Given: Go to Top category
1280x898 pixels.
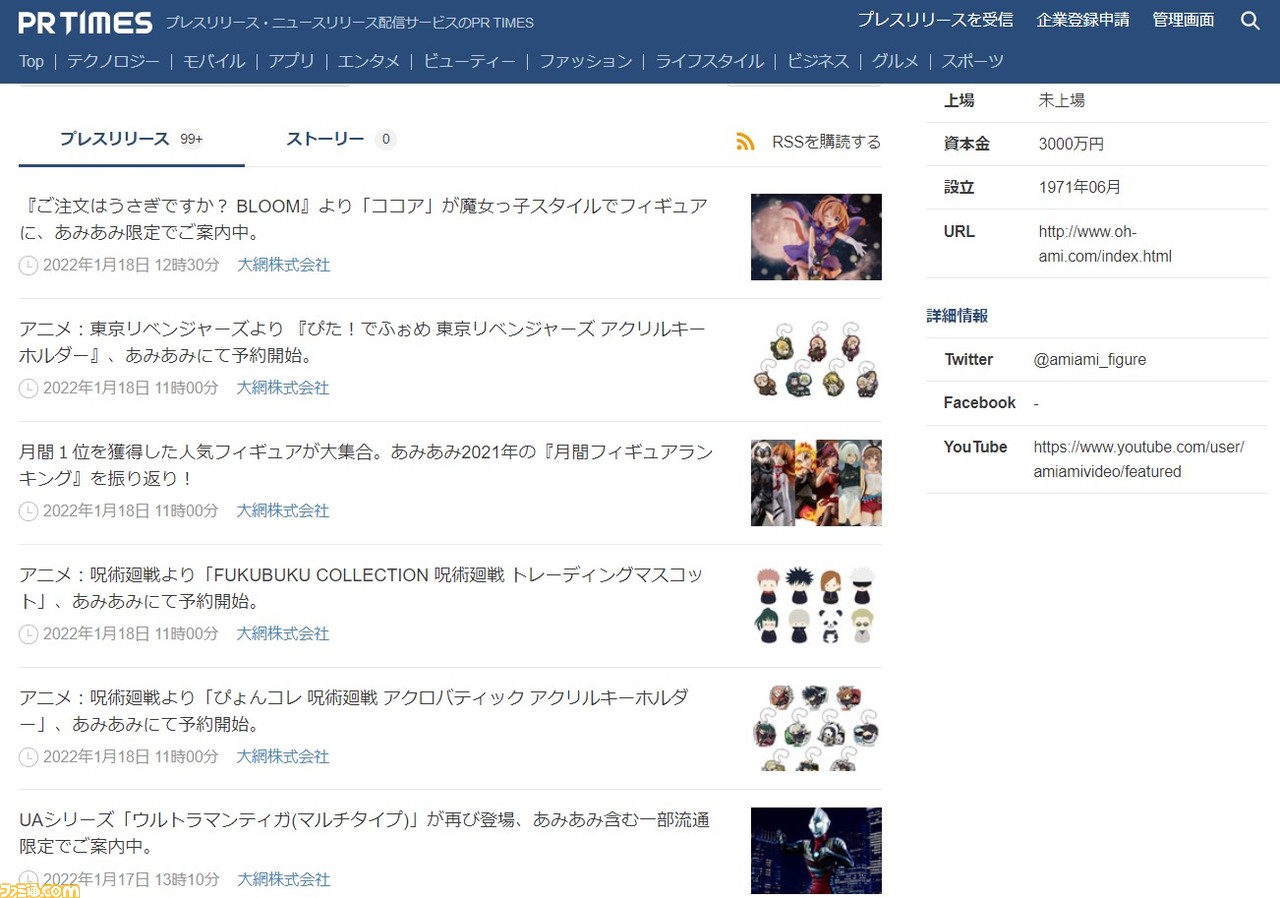Looking at the screenshot, I should 31,61.
